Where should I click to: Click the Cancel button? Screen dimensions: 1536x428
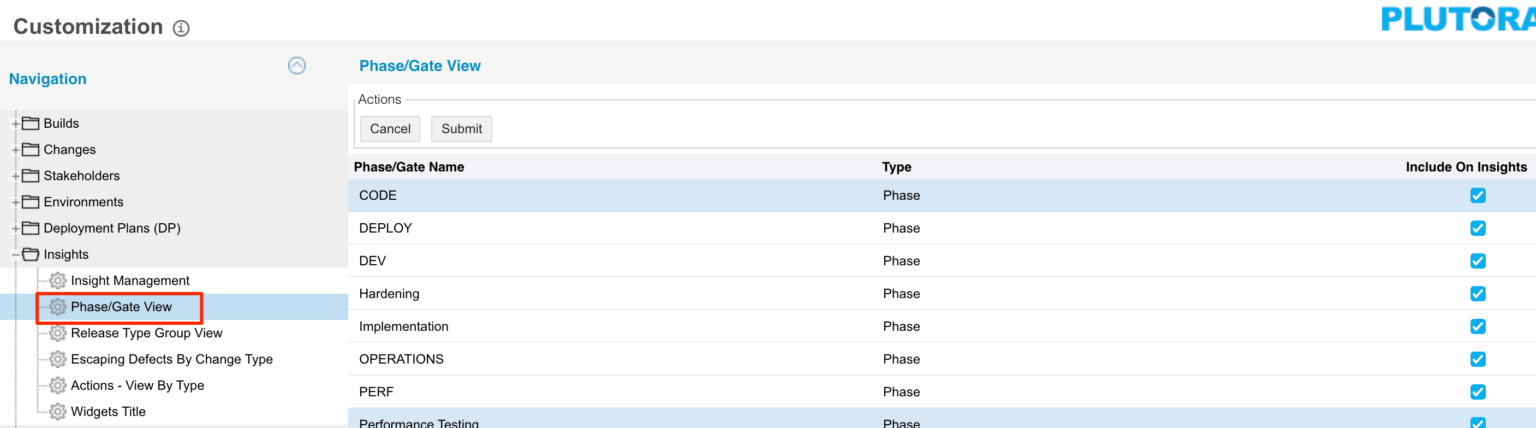[390, 129]
